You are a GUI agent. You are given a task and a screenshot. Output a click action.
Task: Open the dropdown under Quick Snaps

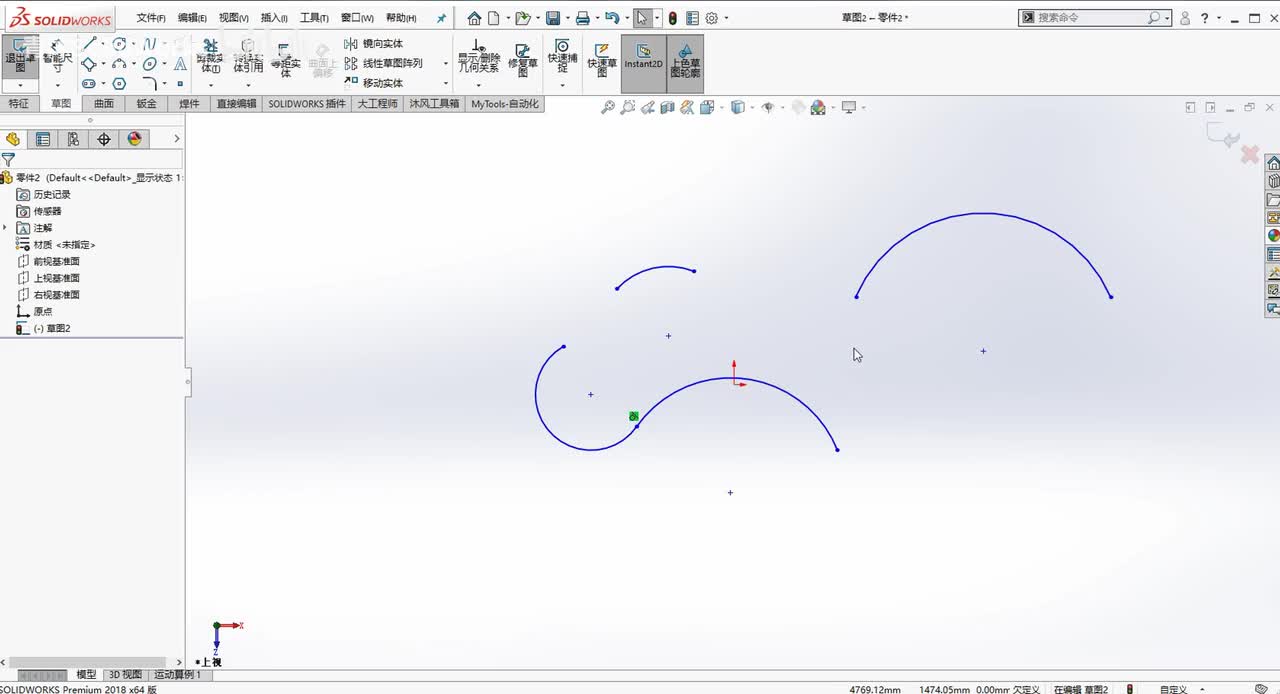(x=563, y=86)
